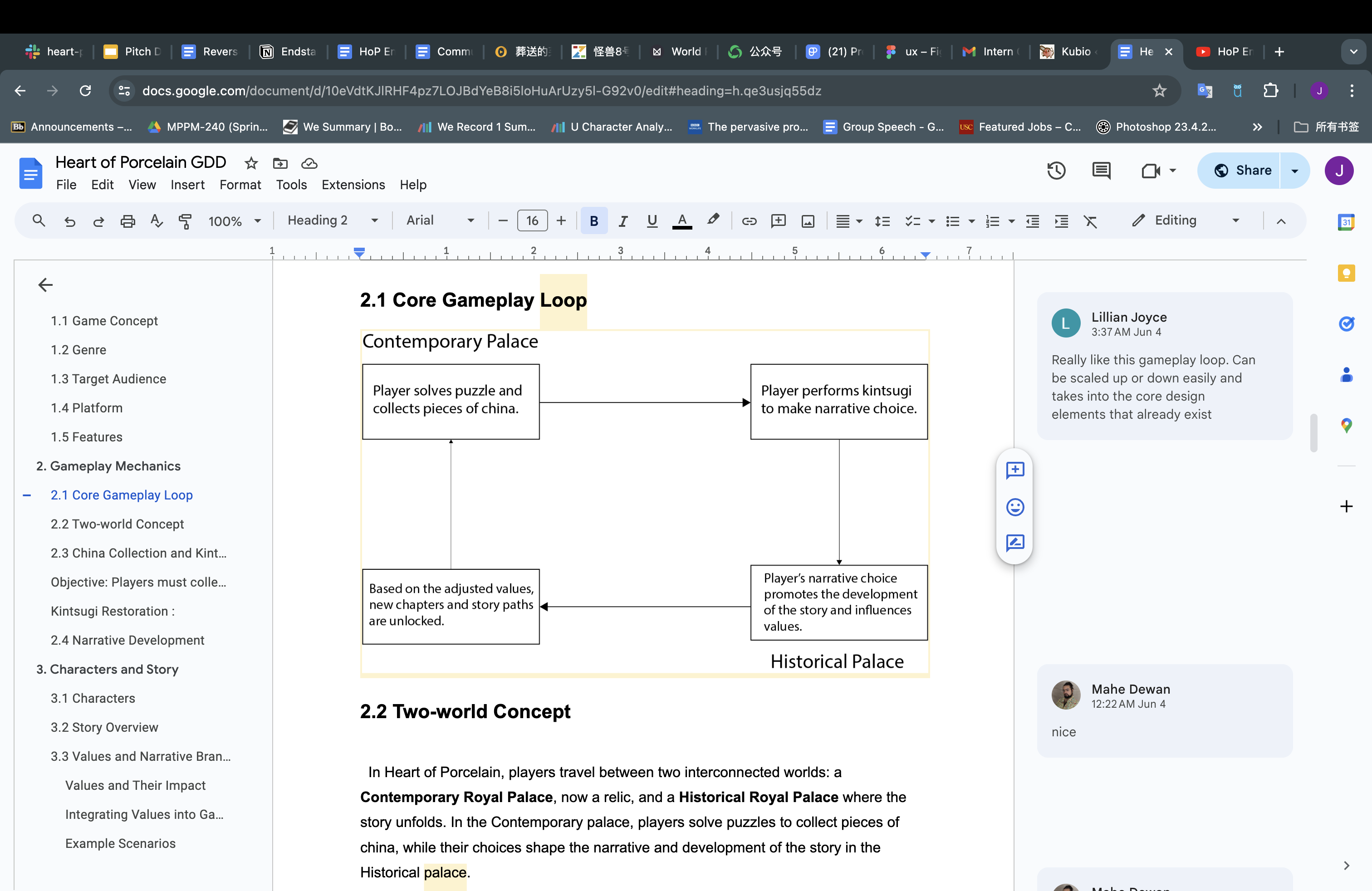Open the File menu

(66, 185)
